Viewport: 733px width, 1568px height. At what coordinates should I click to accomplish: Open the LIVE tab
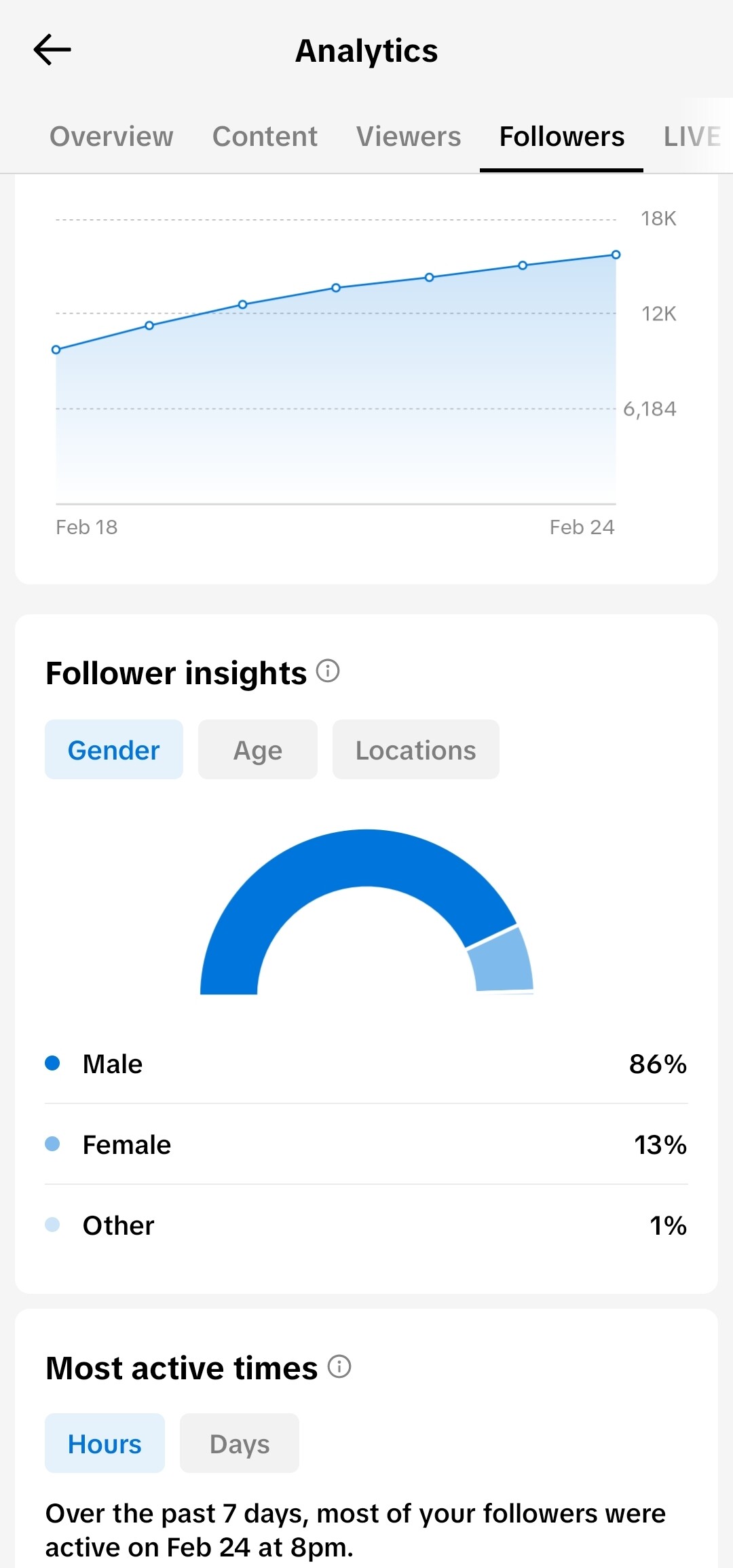tap(692, 136)
